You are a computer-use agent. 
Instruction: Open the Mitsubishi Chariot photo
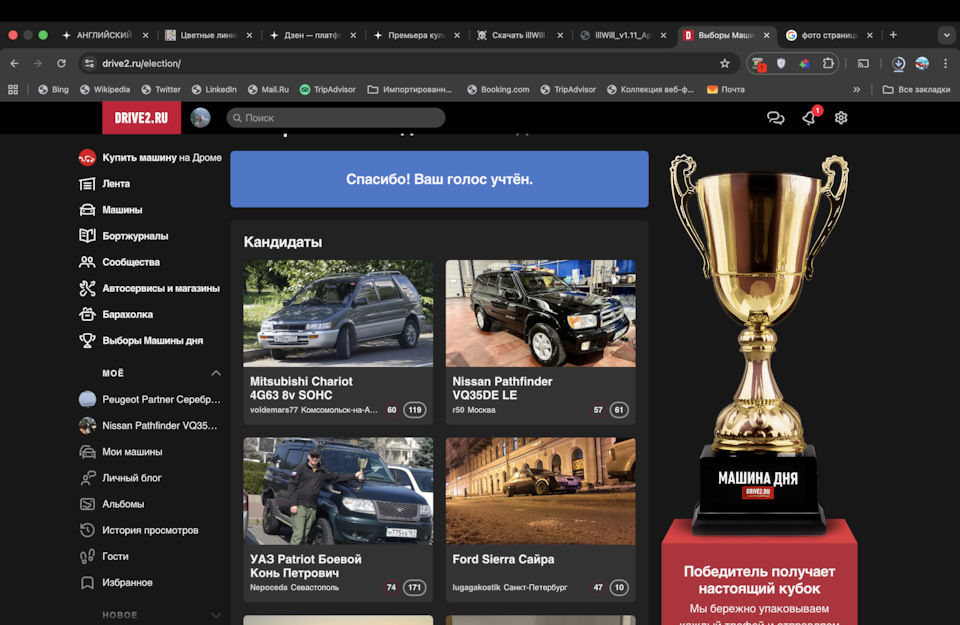pos(338,313)
